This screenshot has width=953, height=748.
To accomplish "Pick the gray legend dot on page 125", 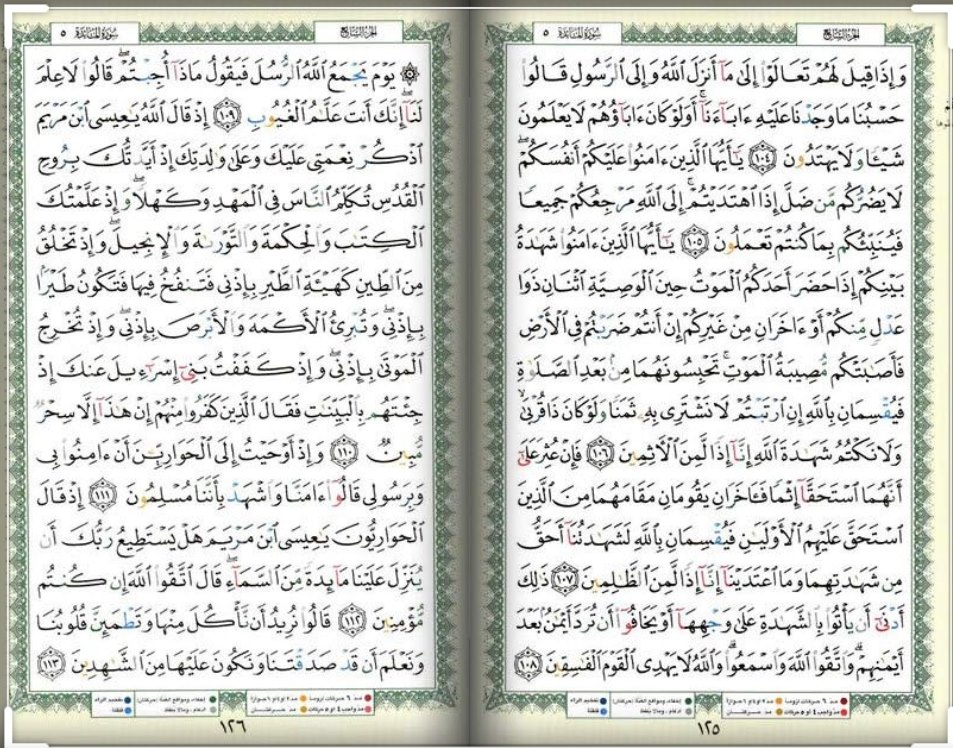I will (689, 712).
